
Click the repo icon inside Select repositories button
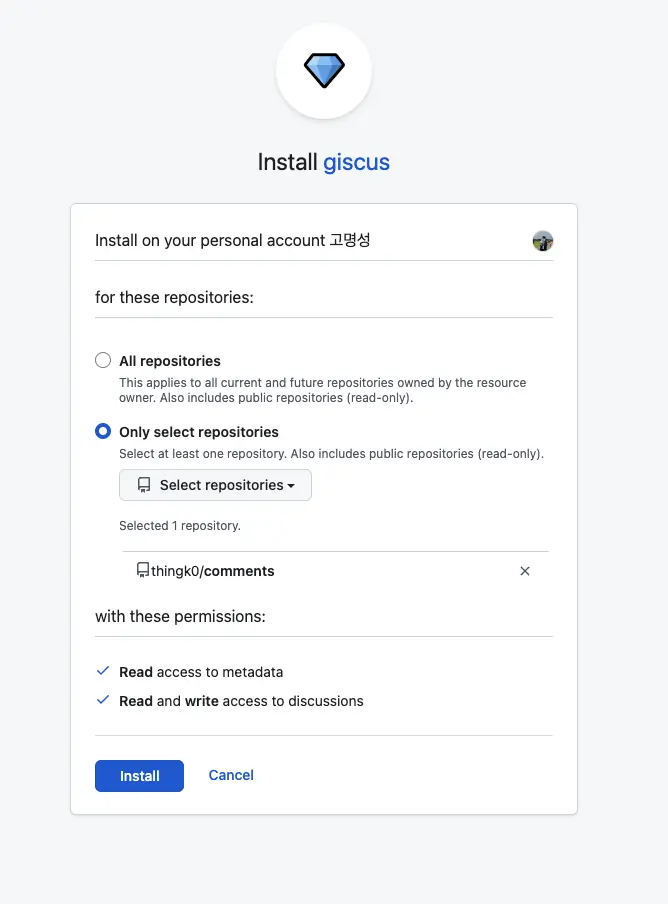point(144,485)
